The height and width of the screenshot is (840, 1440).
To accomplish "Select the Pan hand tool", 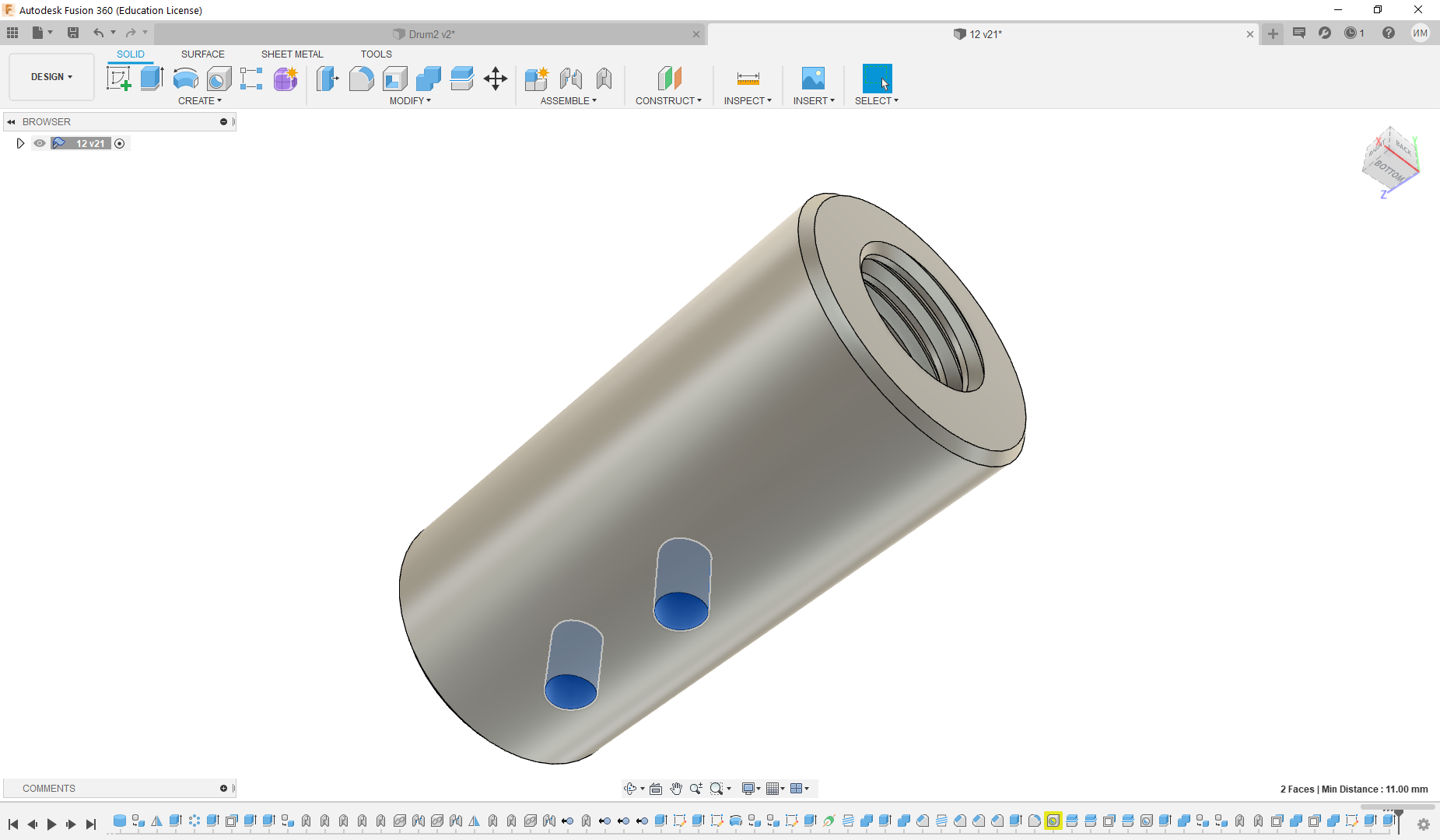I will tap(676, 789).
